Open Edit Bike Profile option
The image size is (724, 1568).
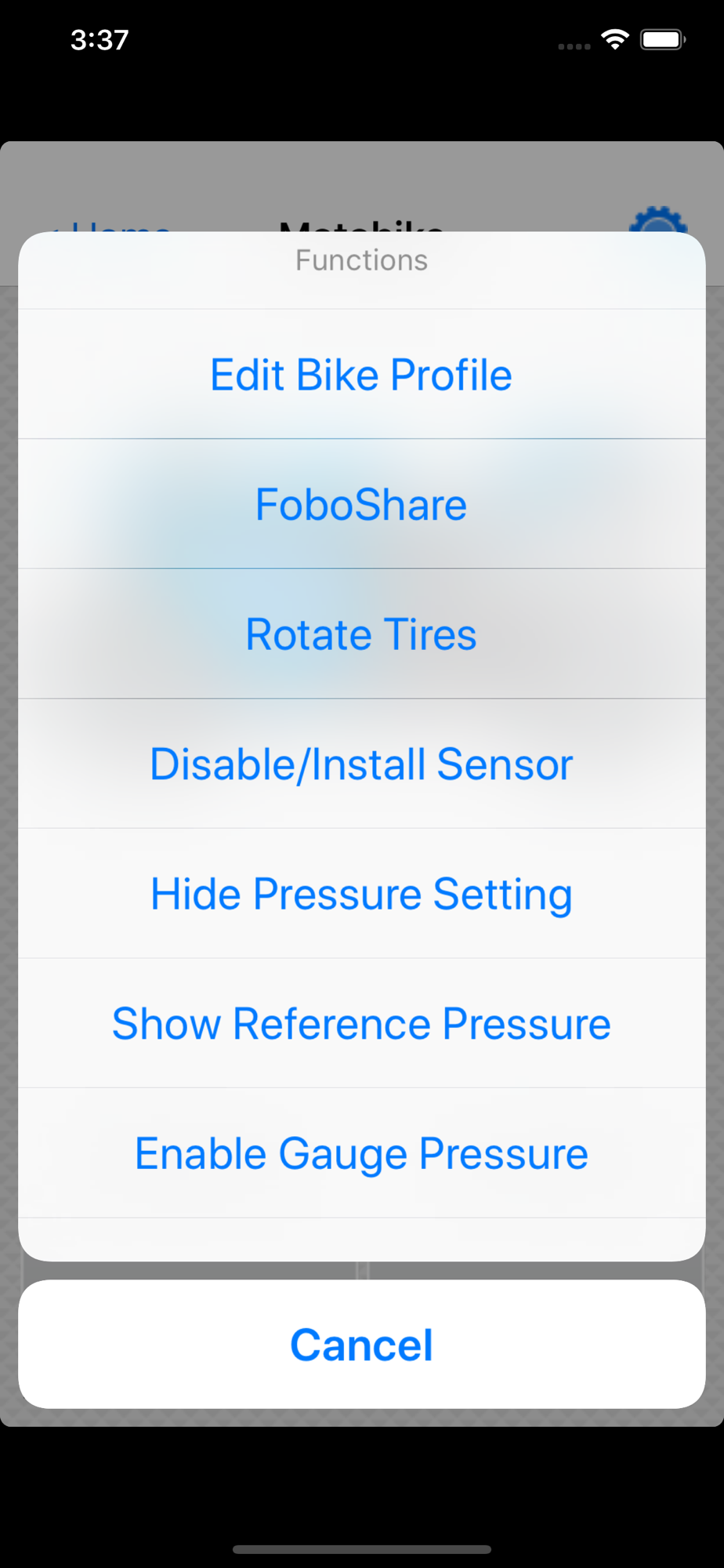coord(361,375)
